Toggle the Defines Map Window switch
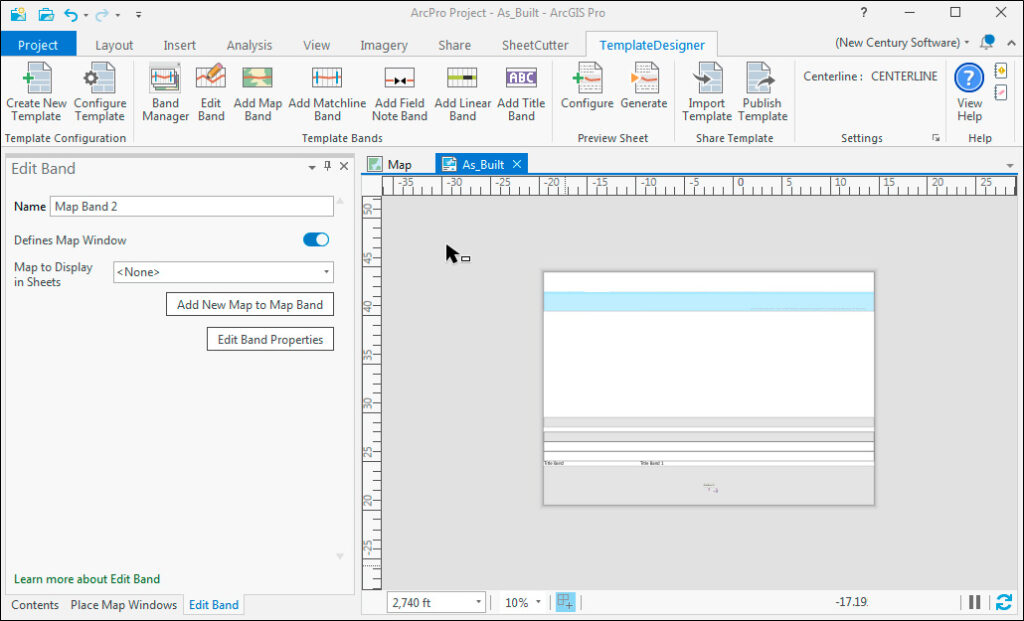Screen dimensions: 1024x621 (315, 240)
